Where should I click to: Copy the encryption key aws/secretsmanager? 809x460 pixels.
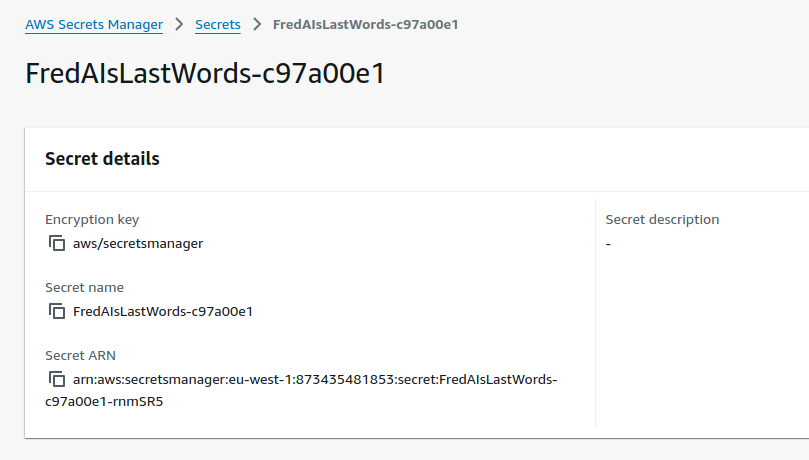(x=57, y=243)
